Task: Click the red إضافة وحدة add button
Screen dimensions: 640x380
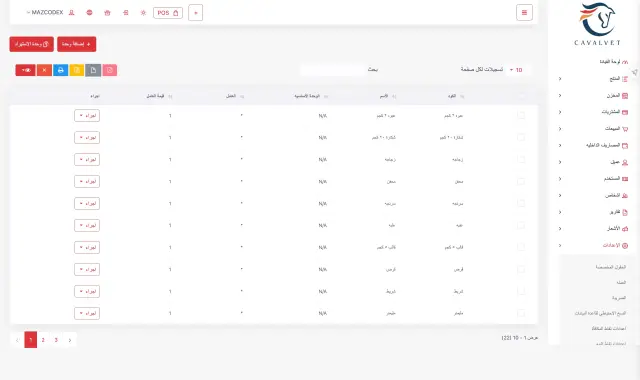Action: click(x=76, y=44)
